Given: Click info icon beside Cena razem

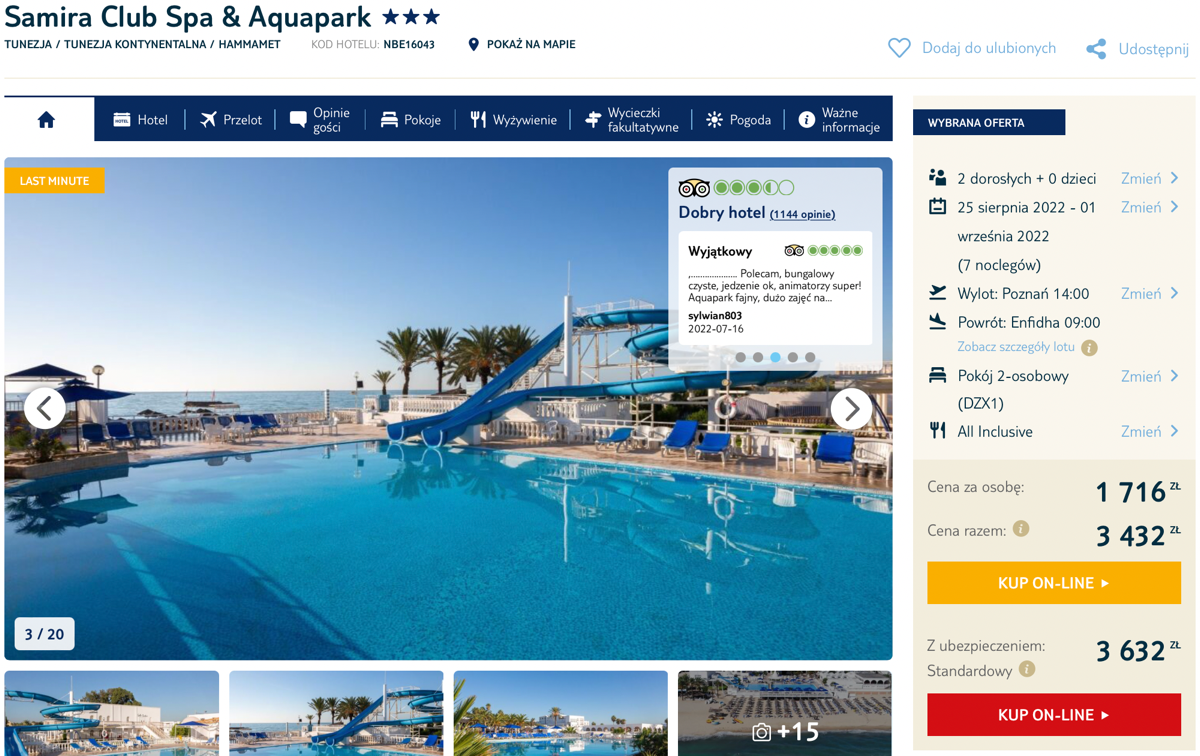Looking at the screenshot, I should (x=1021, y=528).
